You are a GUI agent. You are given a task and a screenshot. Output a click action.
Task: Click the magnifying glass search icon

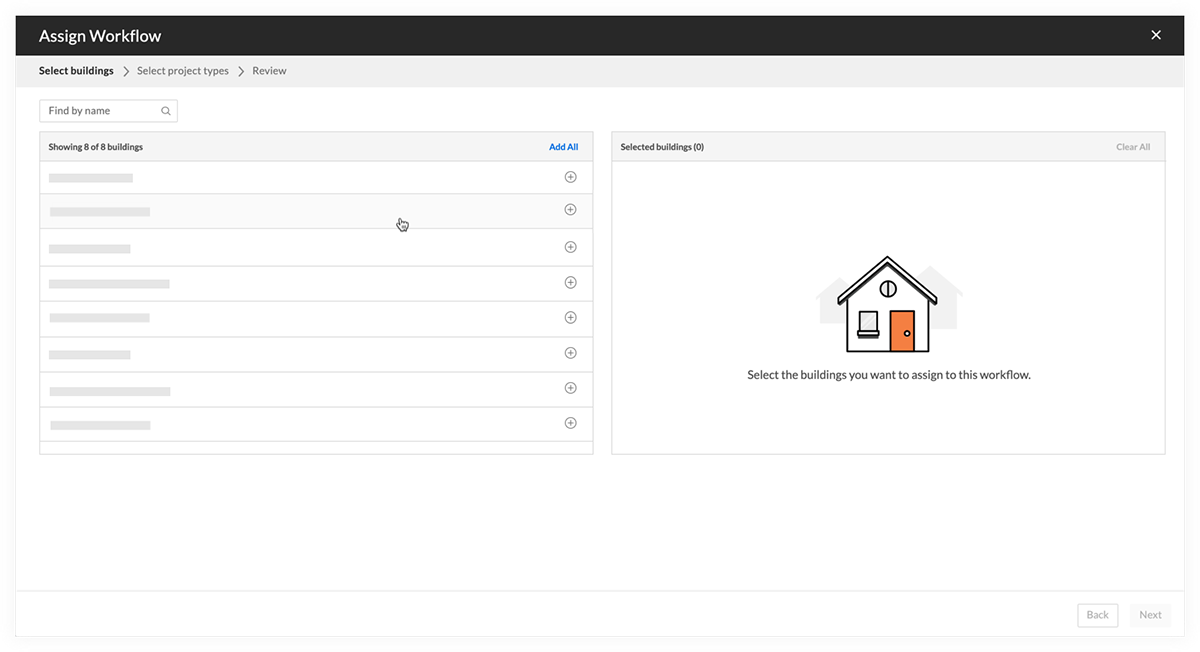point(165,110)
